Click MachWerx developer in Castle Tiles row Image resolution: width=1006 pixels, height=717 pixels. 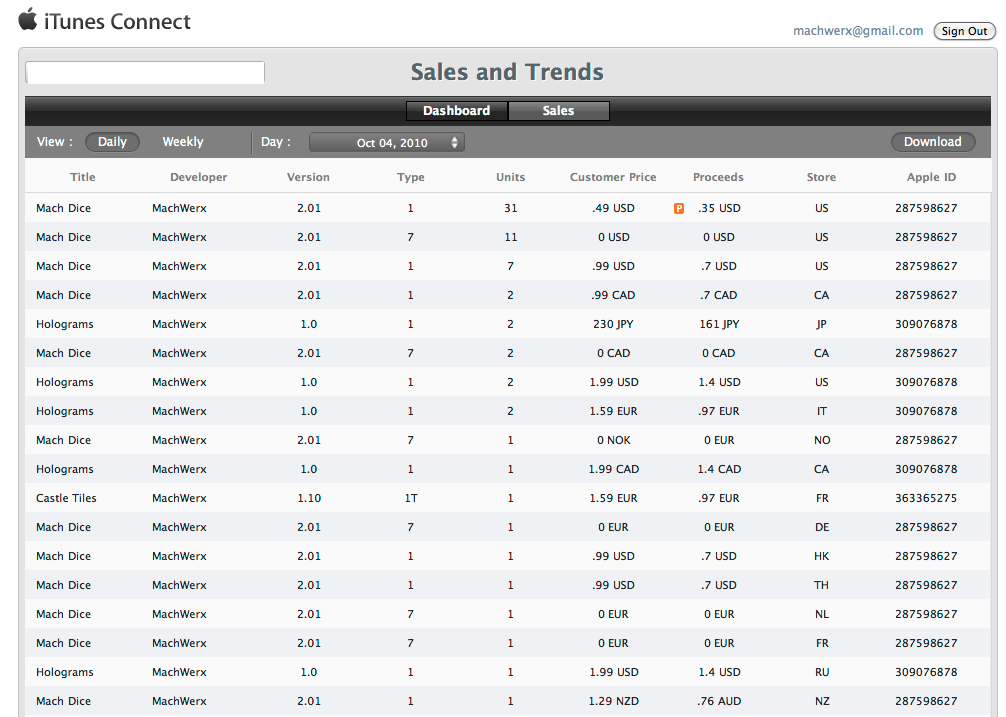tap(180, 498)
